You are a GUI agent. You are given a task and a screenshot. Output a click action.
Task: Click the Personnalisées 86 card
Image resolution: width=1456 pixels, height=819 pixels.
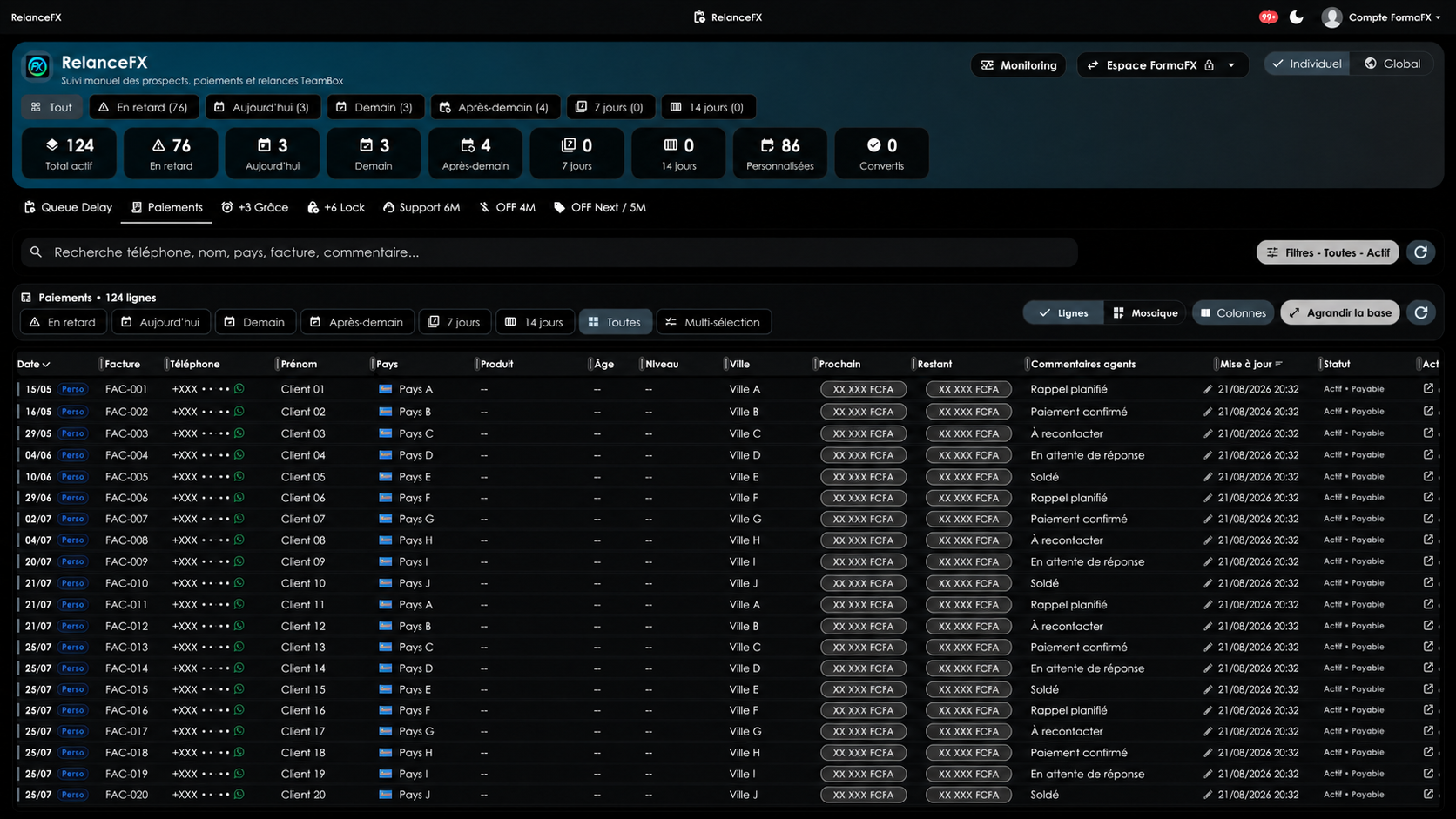[780, 153]
